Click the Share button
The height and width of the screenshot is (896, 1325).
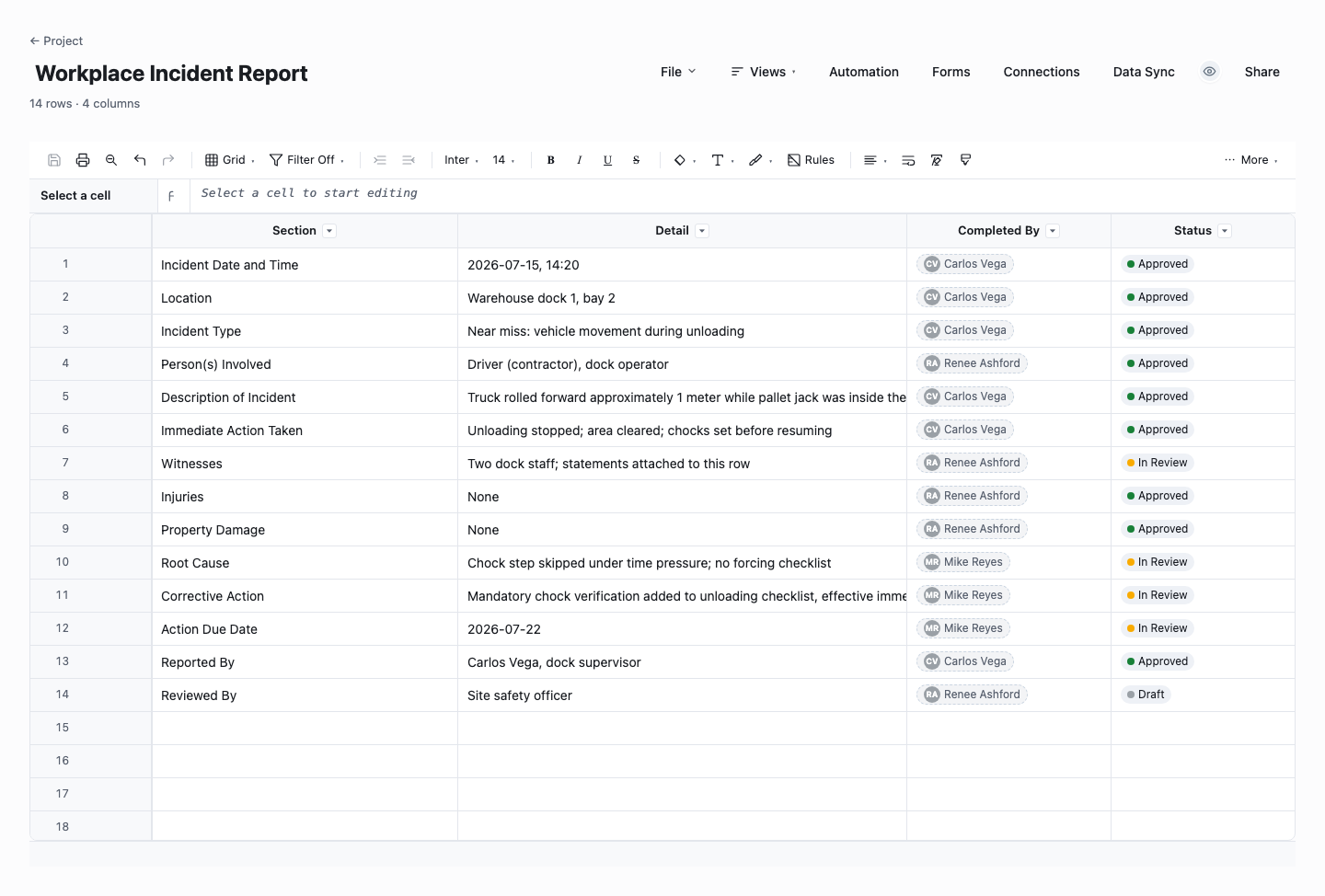pyautogui.click(x=1262, y=72)
